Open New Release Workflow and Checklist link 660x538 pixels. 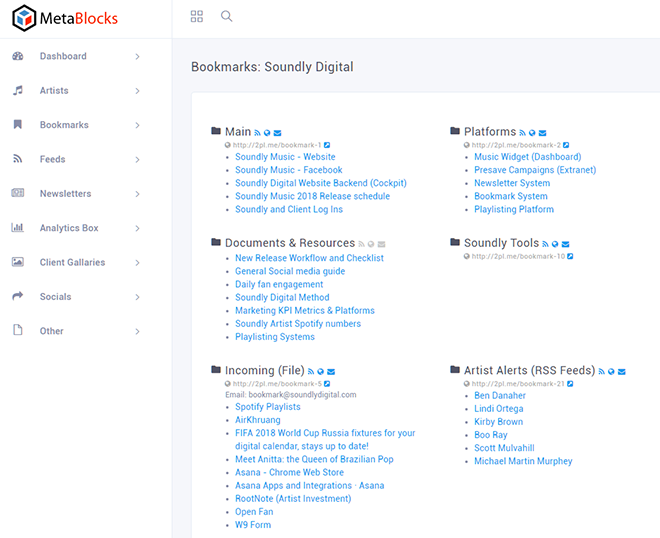point(309,258)
